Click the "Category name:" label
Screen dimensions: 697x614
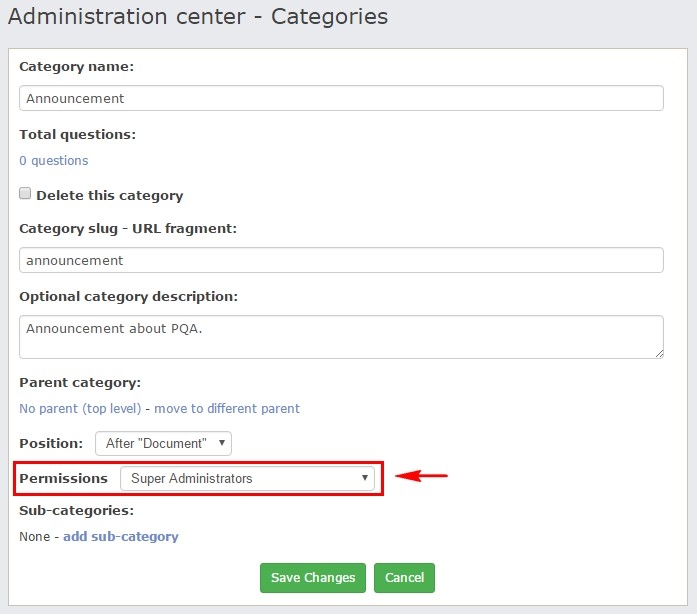(x=76, y=67)
